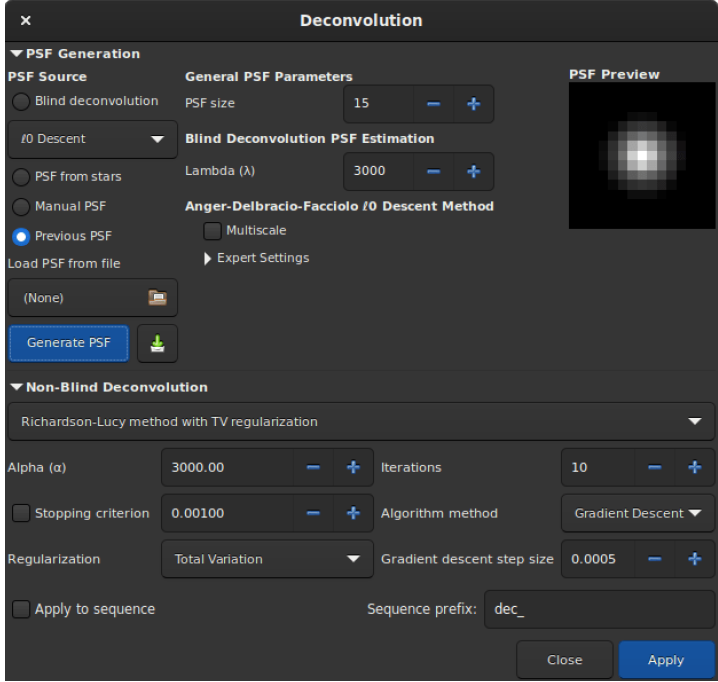
Task: Select Blind deconvolution radio button
Action: pos(20,101)
